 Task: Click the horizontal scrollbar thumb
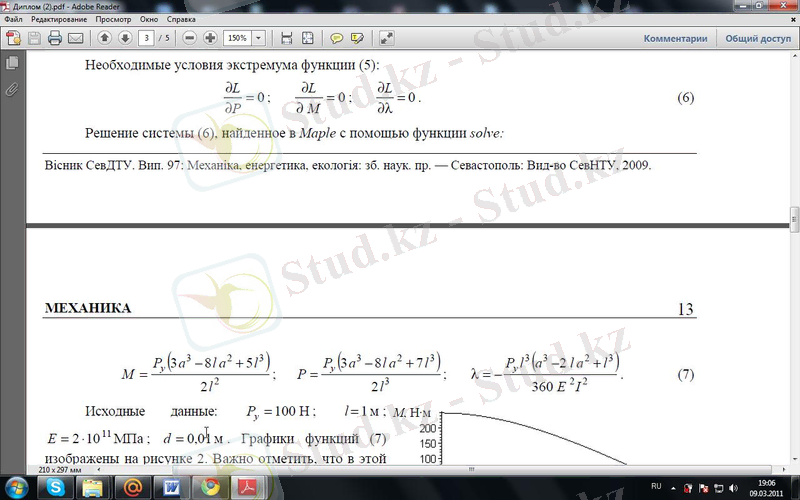(471, 469)
